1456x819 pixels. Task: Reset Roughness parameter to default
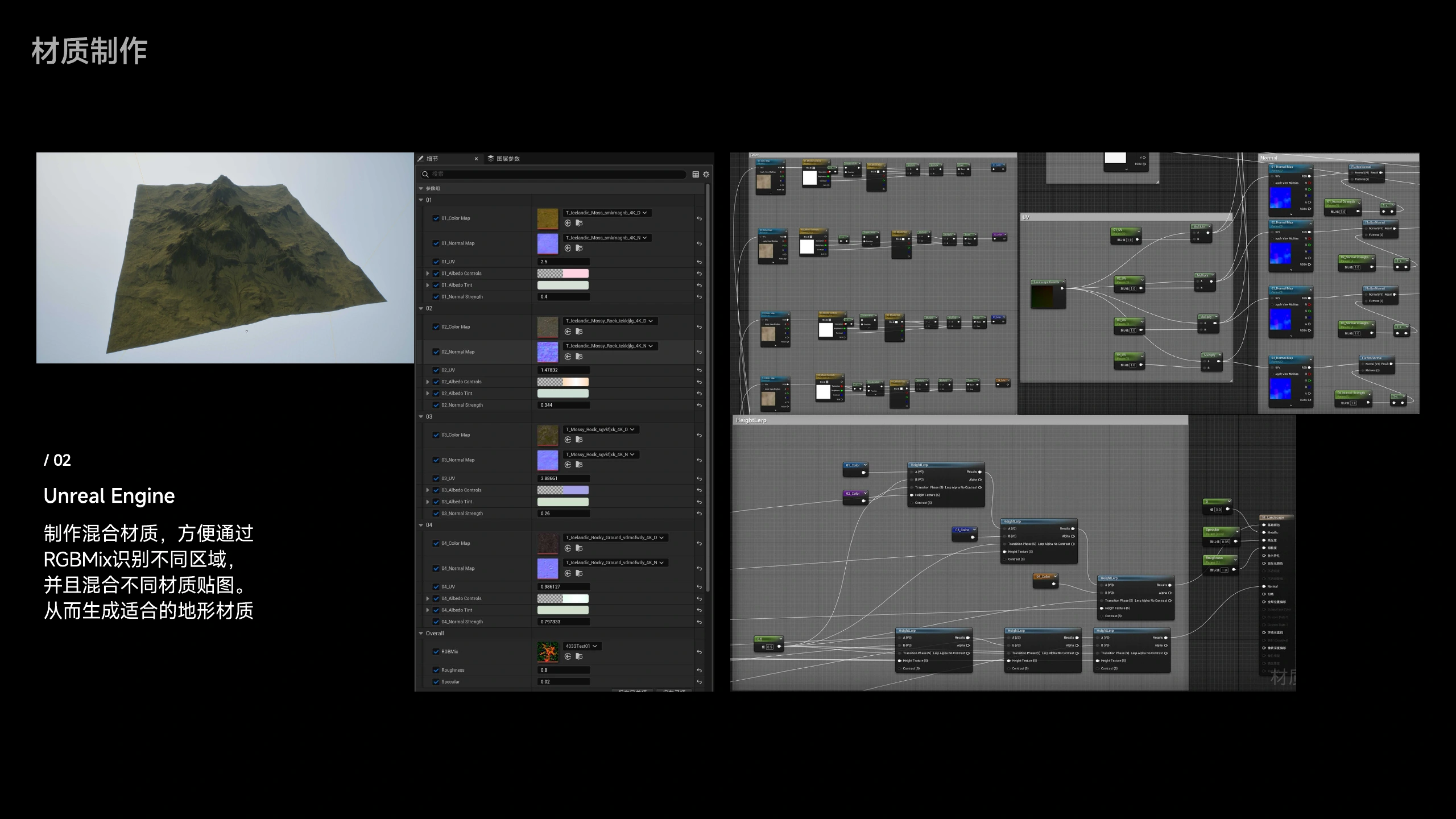point(699,671)
